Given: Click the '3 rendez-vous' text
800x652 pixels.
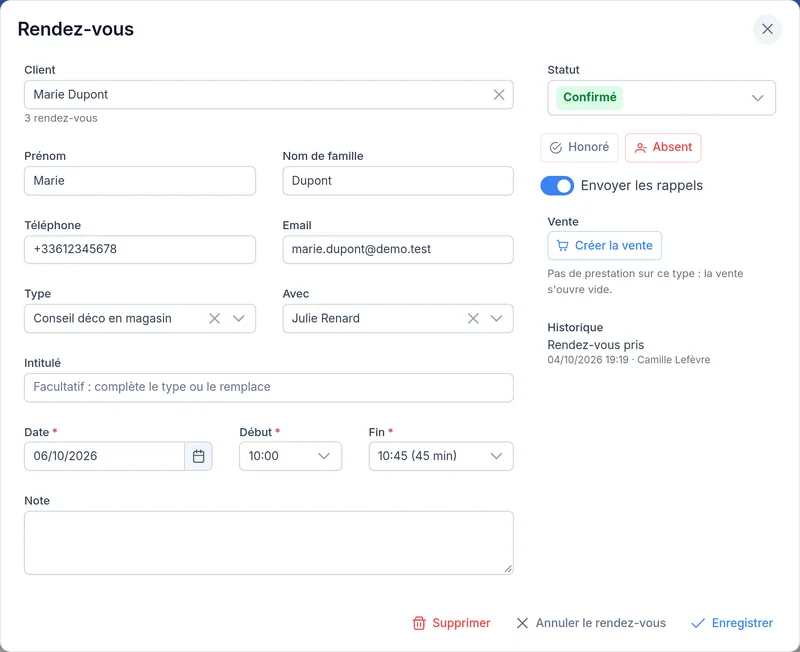Looking at the screenshot, I should [x=61, y=118].
